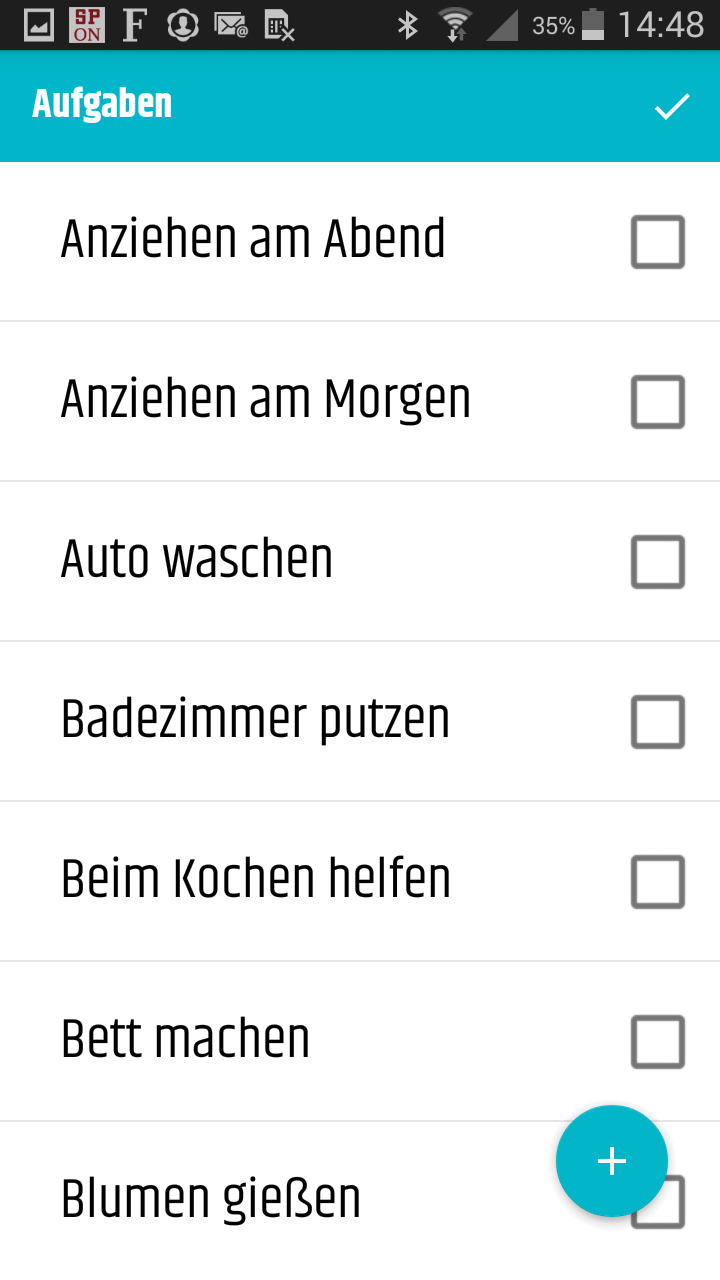Screen dimensions: 720x1280
Task: Tap the Blumen gießen task label
Action: [x=211, y=1200]
